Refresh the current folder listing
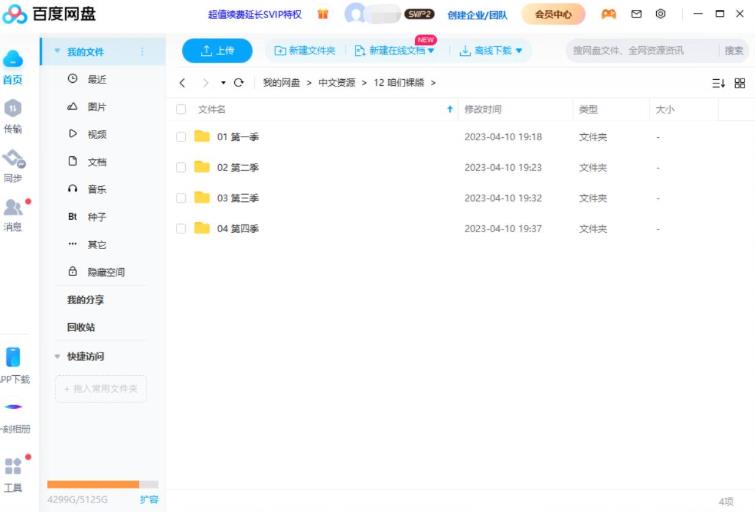 (x=238, y=83)
